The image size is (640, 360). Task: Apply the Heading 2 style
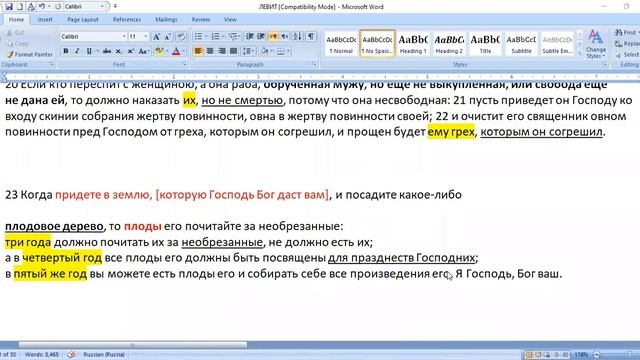tap(449, 44)
